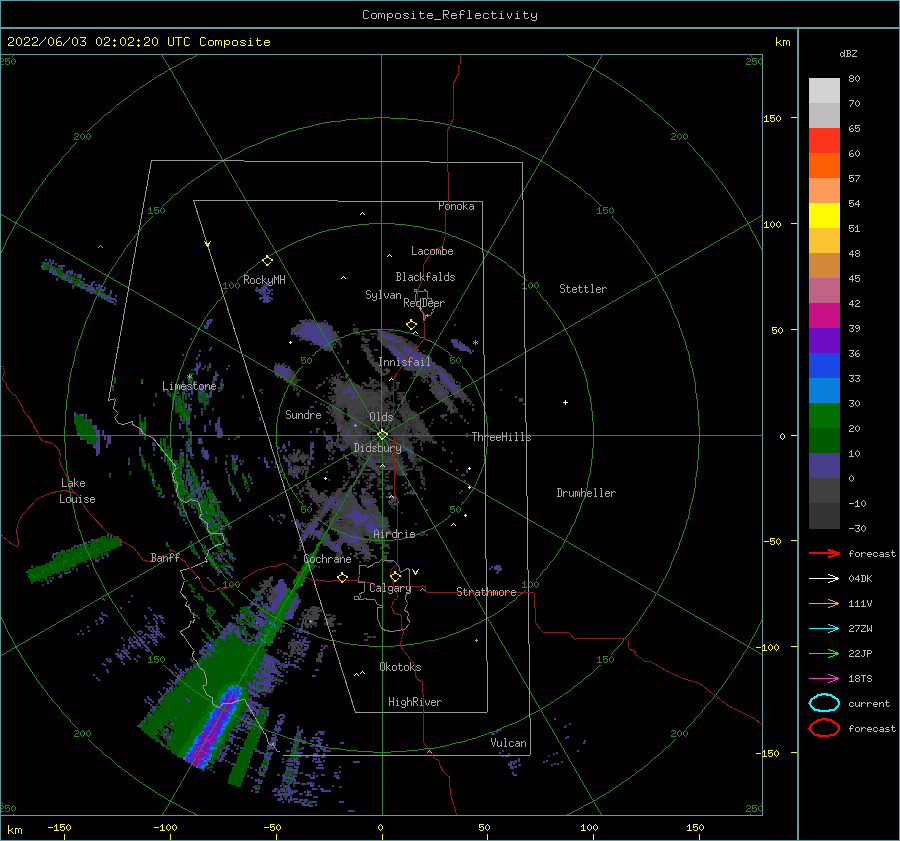Viewport: 900px width, 841px height.
Task: Click the RockyMH label
Action: (264, 280)
